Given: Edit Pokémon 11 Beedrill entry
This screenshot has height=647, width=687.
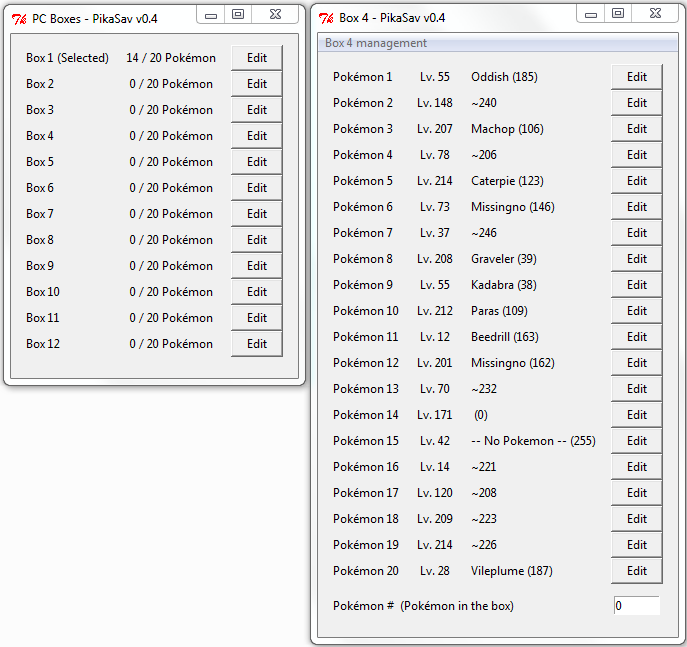Looking at the screenshot, I should (637, 337).
